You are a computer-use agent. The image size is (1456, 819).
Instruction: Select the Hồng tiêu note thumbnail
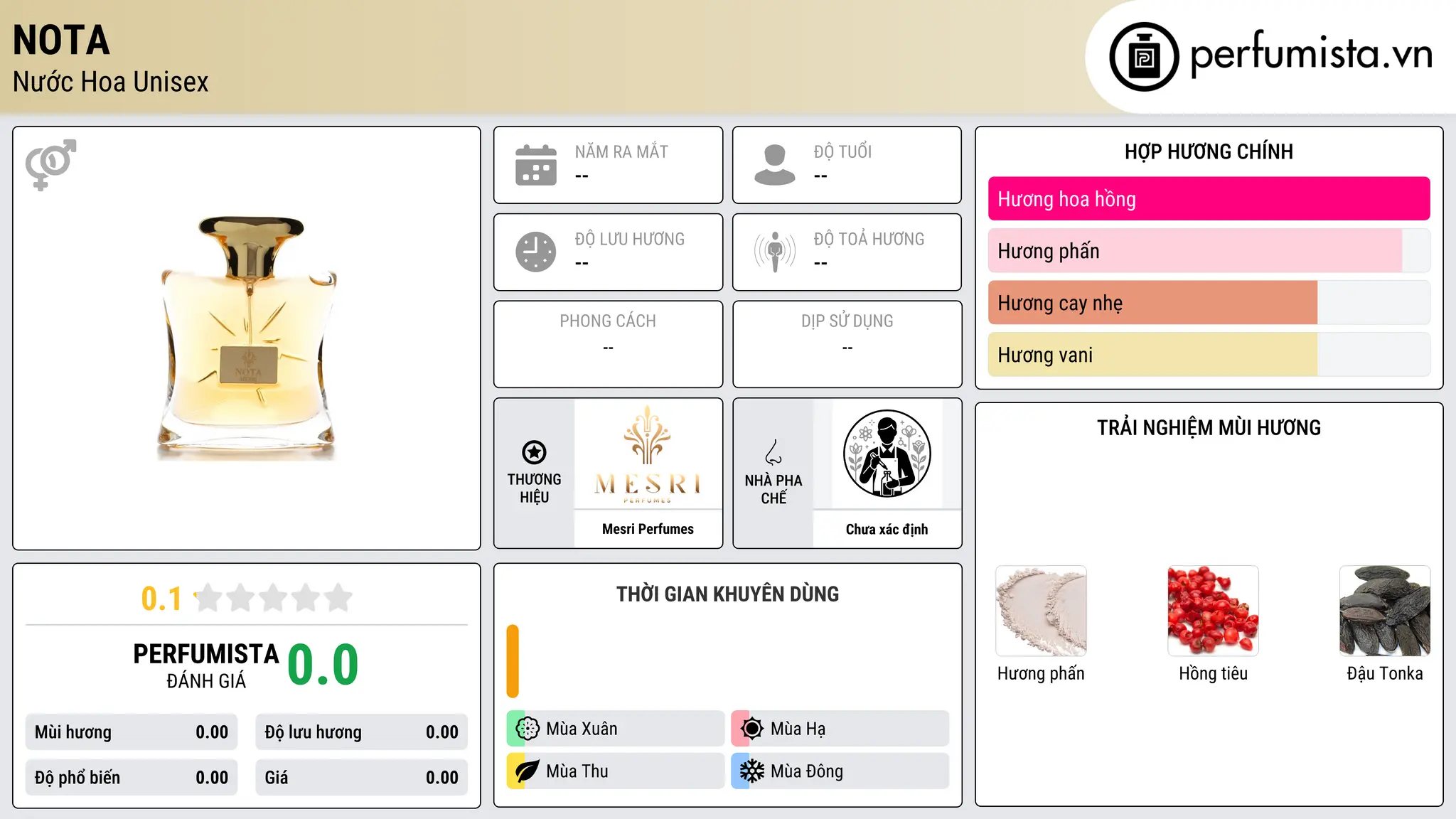pyautogui.click(x=1213, y=611)
